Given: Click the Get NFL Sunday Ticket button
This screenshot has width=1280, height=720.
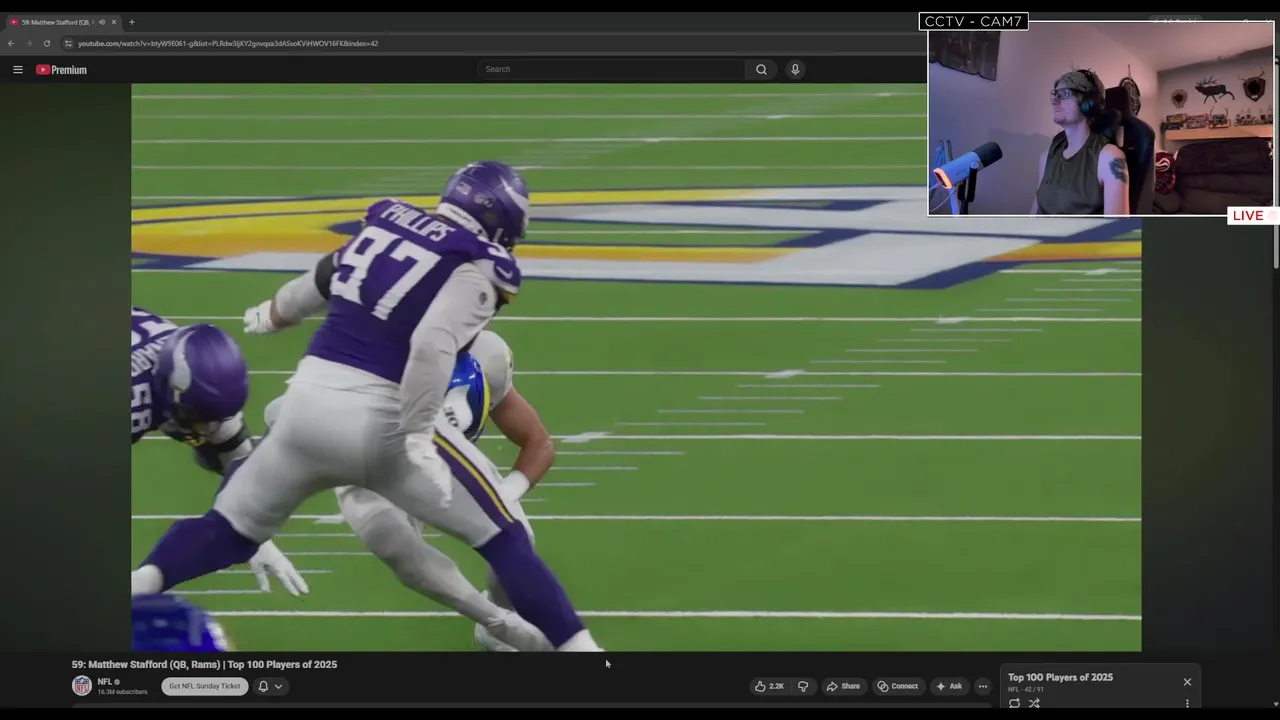Looking at the screenshot, I should point(205,686).
